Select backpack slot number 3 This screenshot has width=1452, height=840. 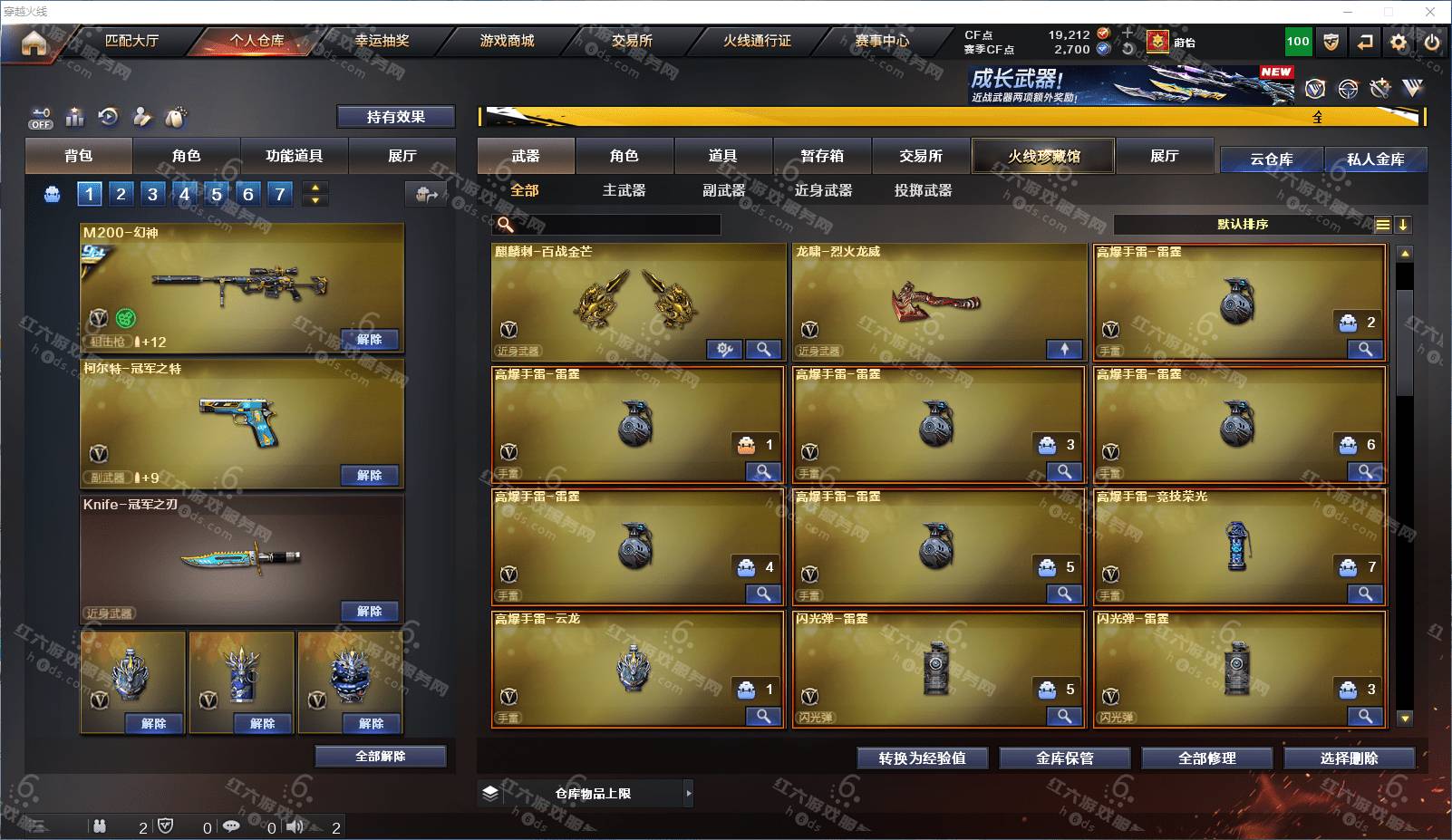point(152,193)
